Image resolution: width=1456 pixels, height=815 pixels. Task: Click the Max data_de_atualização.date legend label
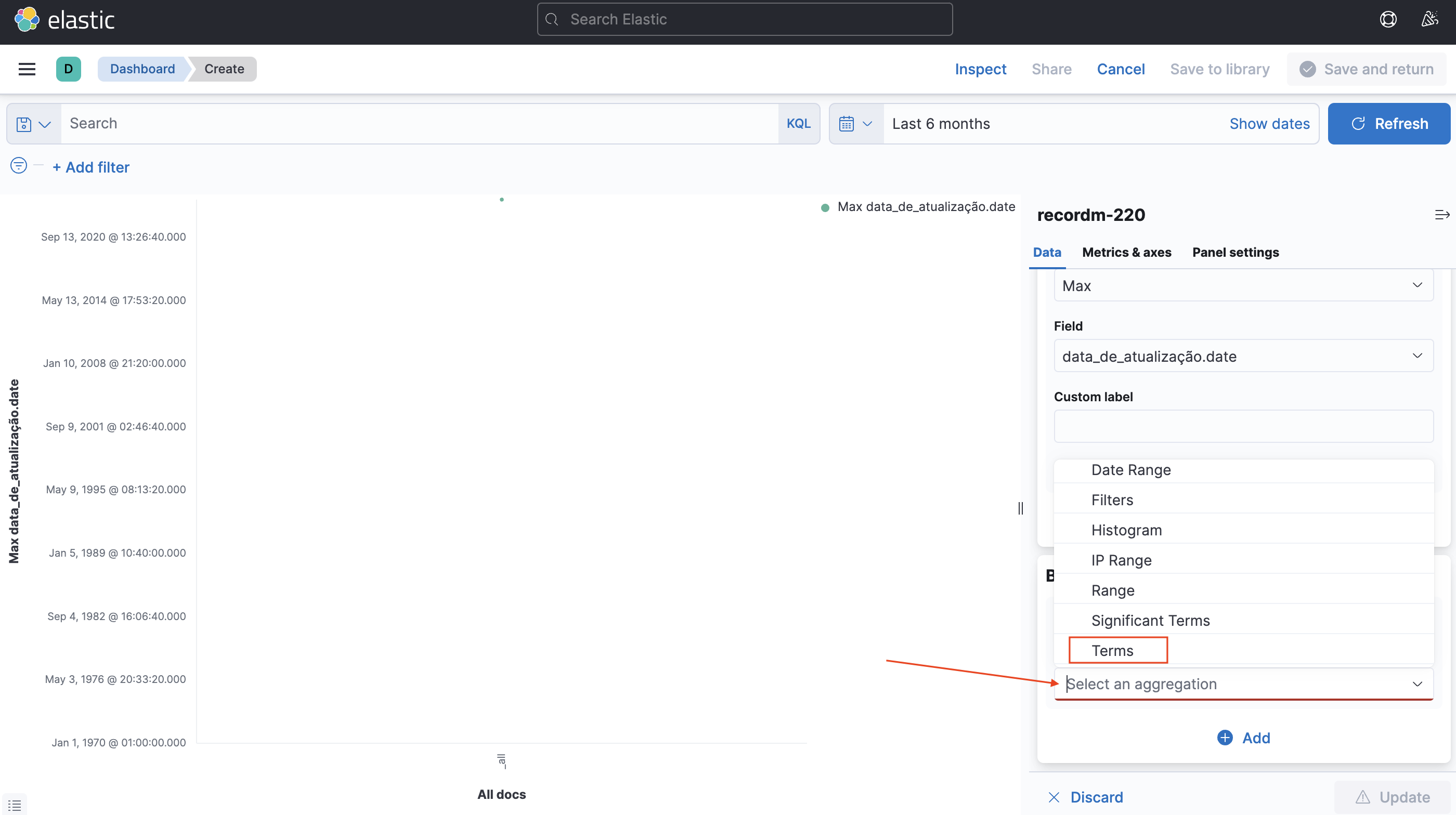(926, 207)
